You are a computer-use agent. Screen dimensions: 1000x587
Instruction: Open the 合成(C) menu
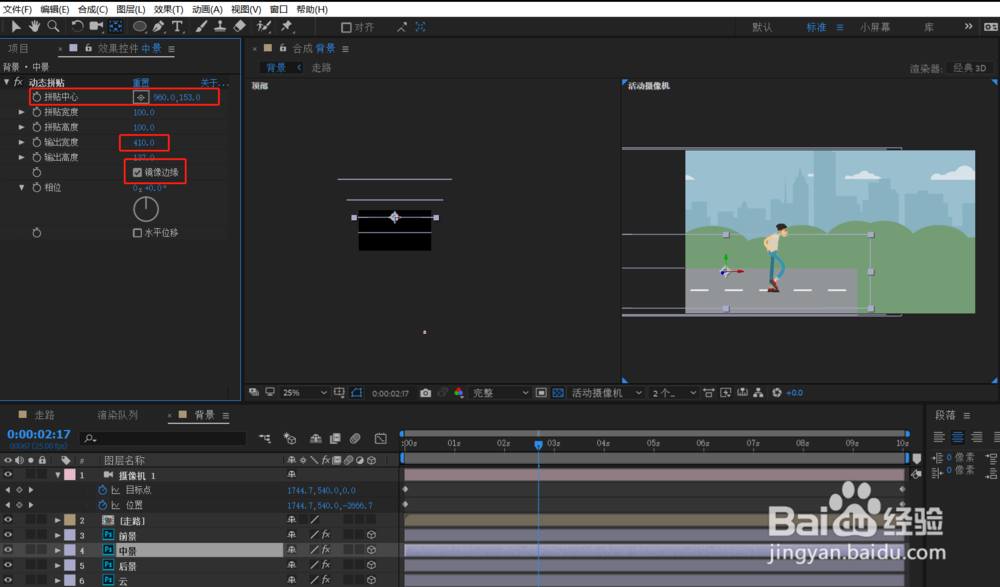point(92,9)
